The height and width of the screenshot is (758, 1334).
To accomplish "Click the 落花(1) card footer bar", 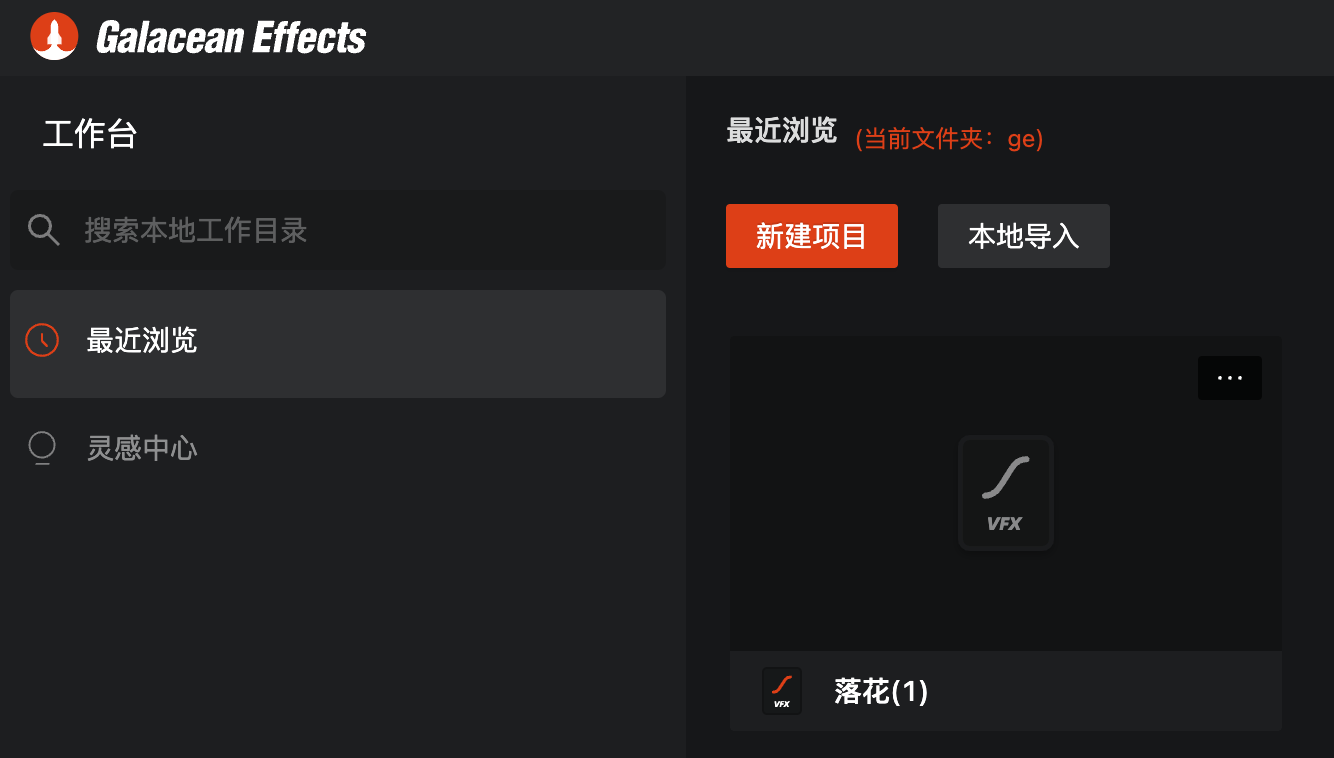I will (1006, 691).
